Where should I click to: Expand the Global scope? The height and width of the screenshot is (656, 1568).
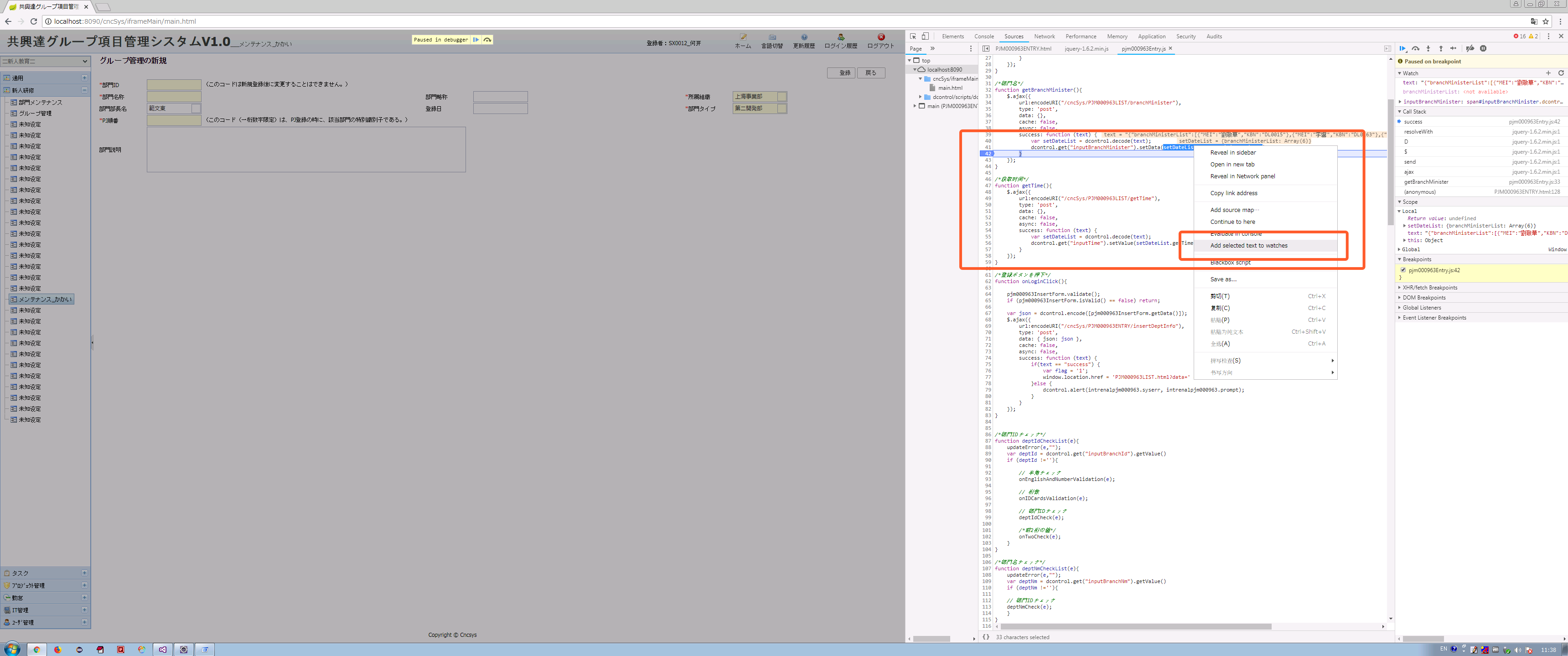[1399, 249]
